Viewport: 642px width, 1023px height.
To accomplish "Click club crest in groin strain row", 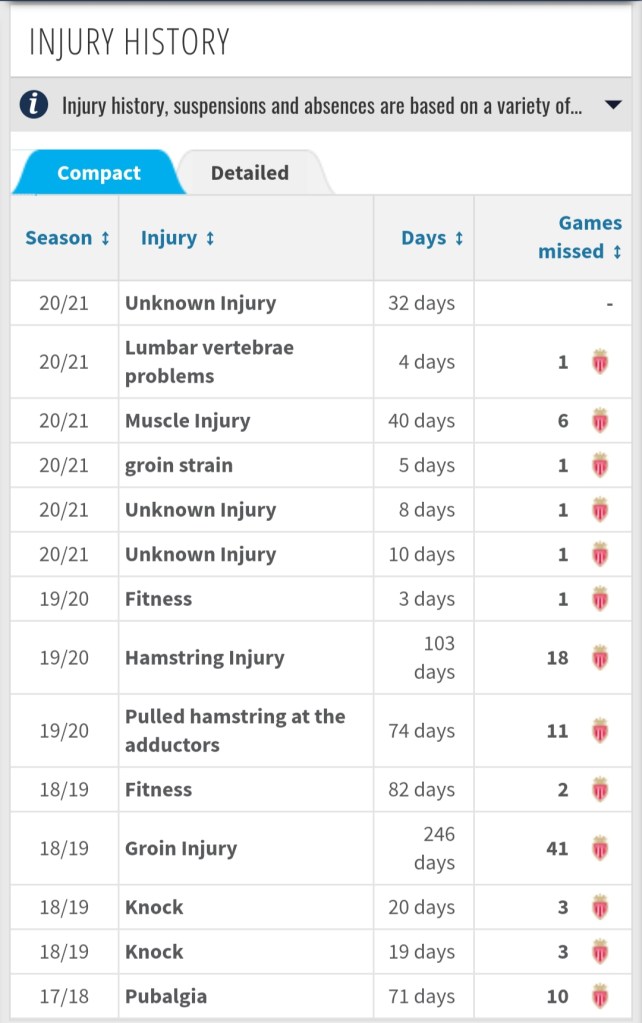I will coord(600,465).
